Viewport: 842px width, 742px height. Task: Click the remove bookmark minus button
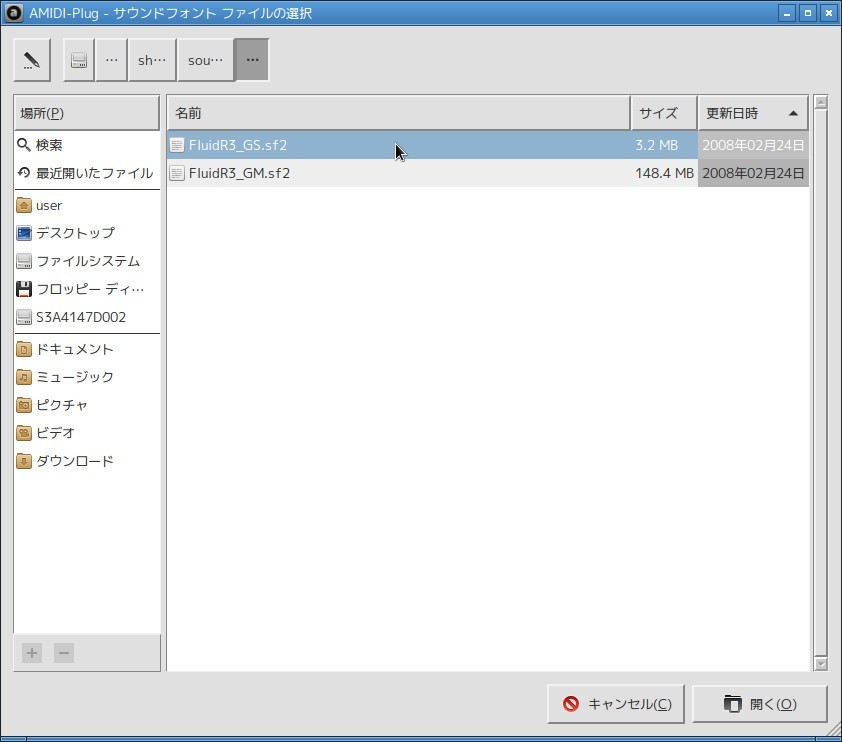[64, 653]
